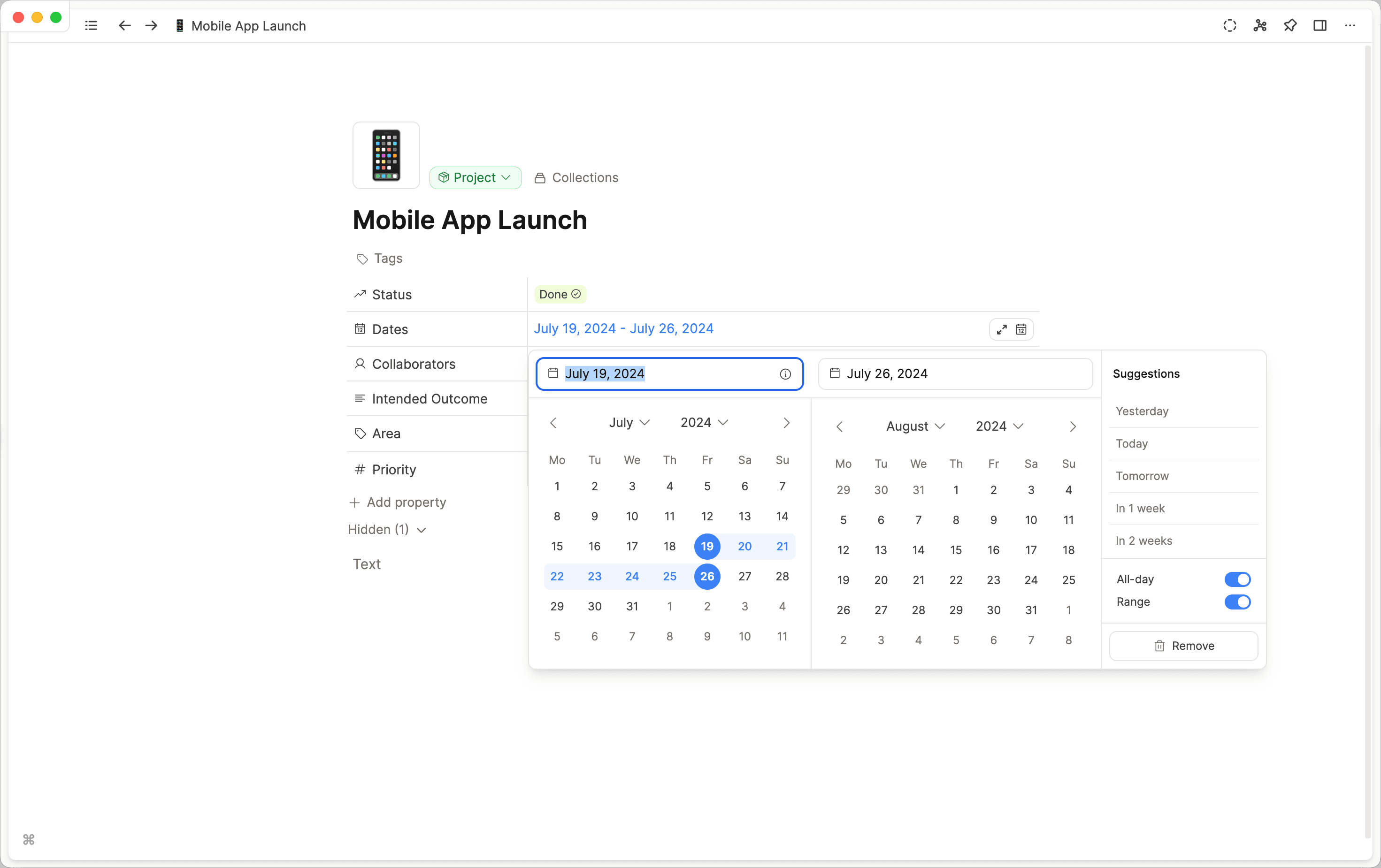Toggle the right side panel icon
This screenshot has height=868, width=1381.
1320,26
